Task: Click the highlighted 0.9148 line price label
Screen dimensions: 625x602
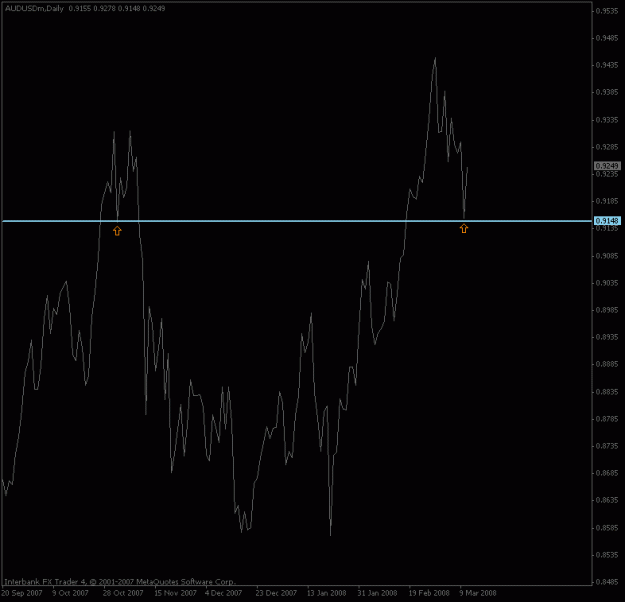Action: coord(607,221)
